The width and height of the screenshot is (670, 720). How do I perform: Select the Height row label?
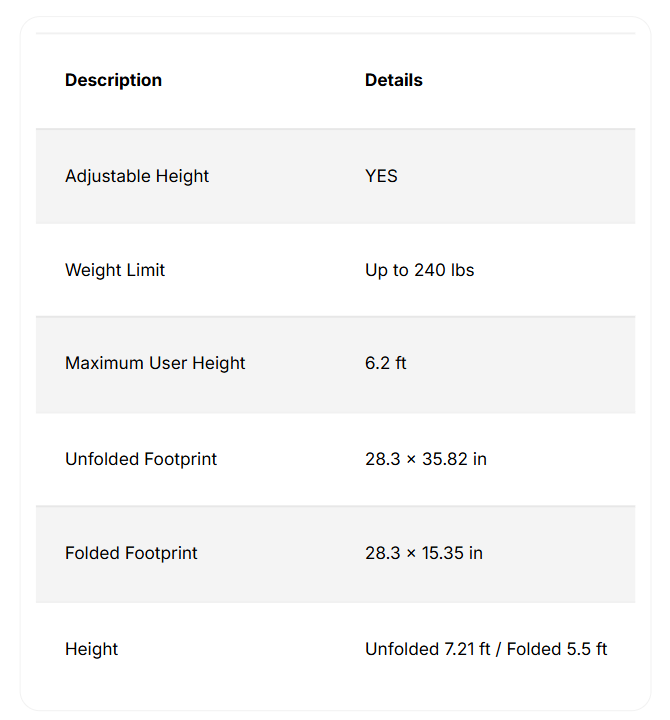pyautogui.click(x=92, y=649)
